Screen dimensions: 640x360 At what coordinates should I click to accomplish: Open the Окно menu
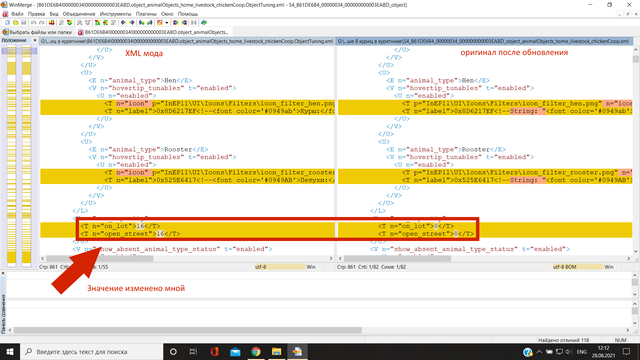[167, 14]
